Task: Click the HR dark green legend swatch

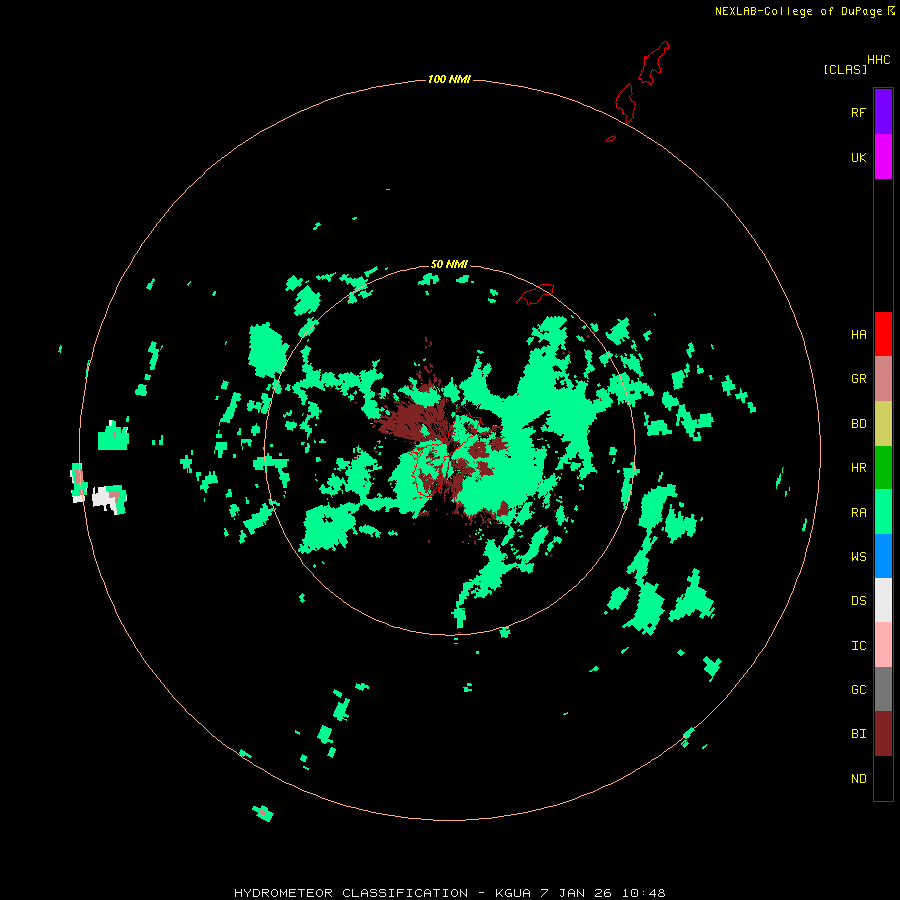Action: pyautogui.click(x=883, y=468)
